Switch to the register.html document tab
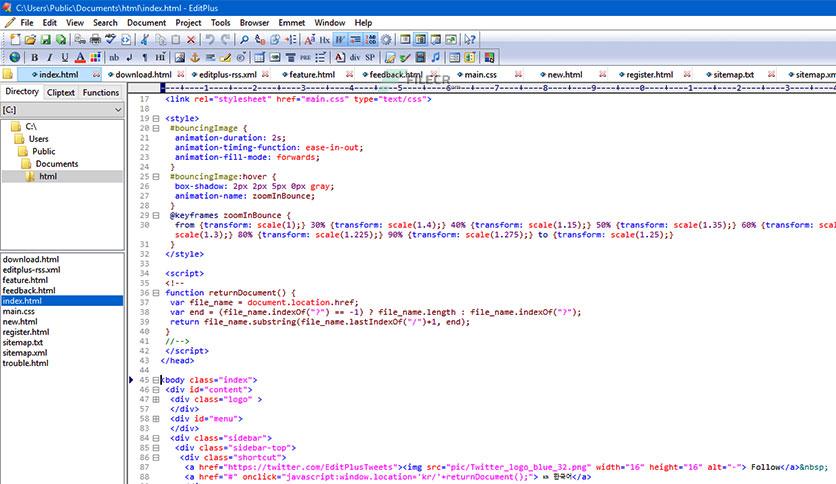The width and height of the screenshot is (836, 484). click(x=649, y=75)
